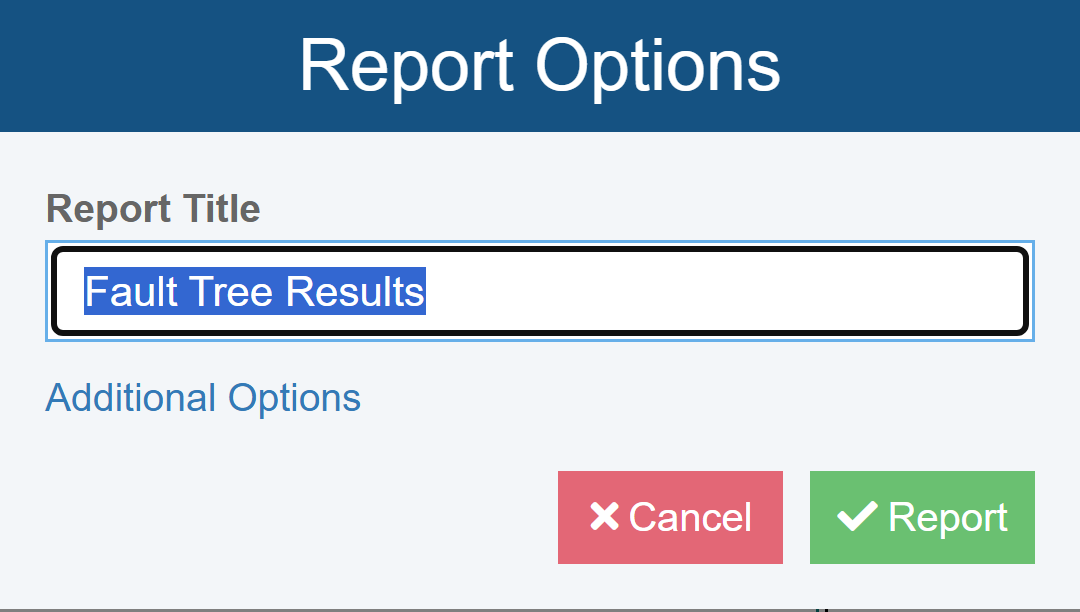Click the highlighted "Fault Tree Results" text
Screen dimensions: 1080x612
click(x=255, y=291)
